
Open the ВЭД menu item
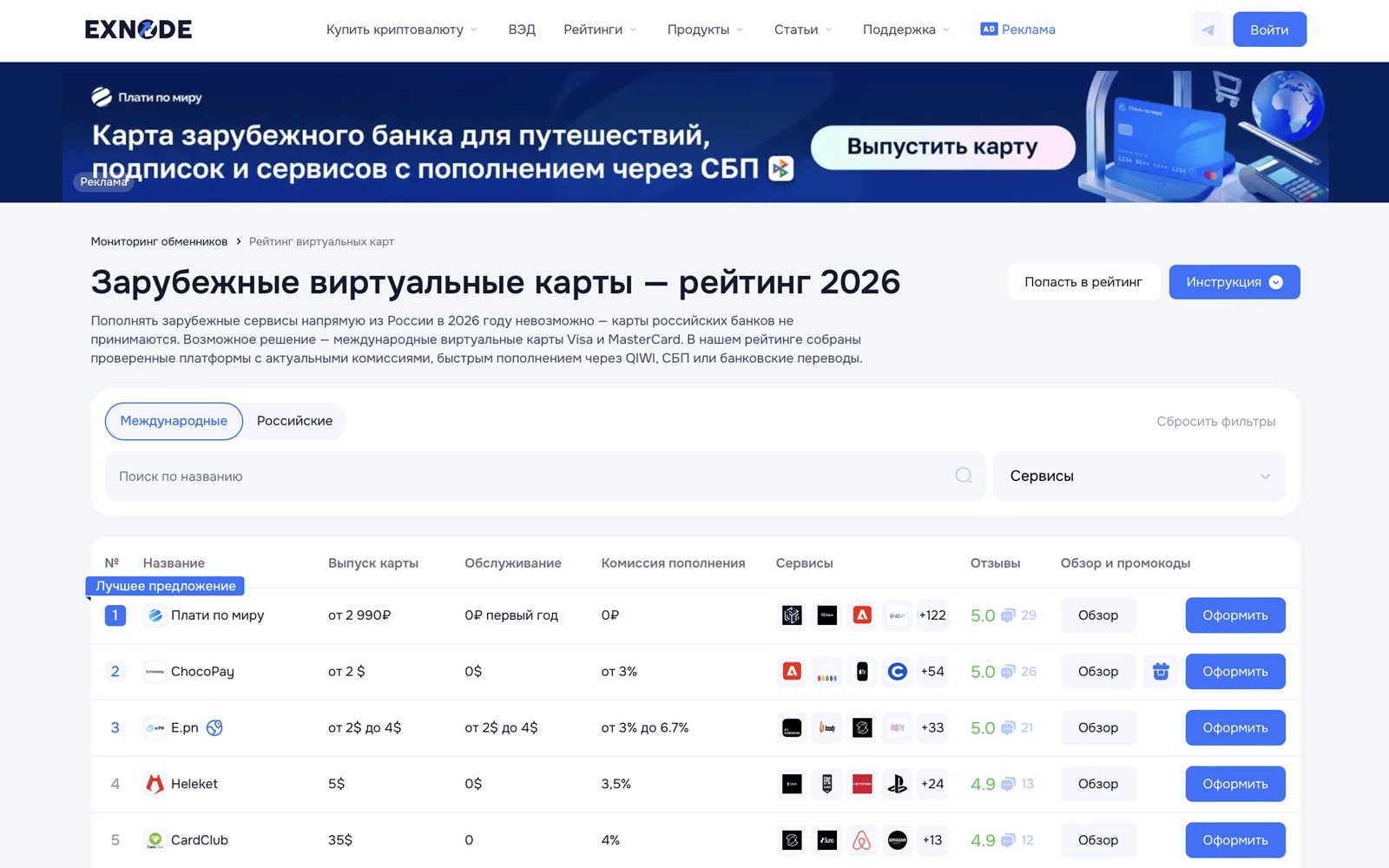click(x=522, y=30)
